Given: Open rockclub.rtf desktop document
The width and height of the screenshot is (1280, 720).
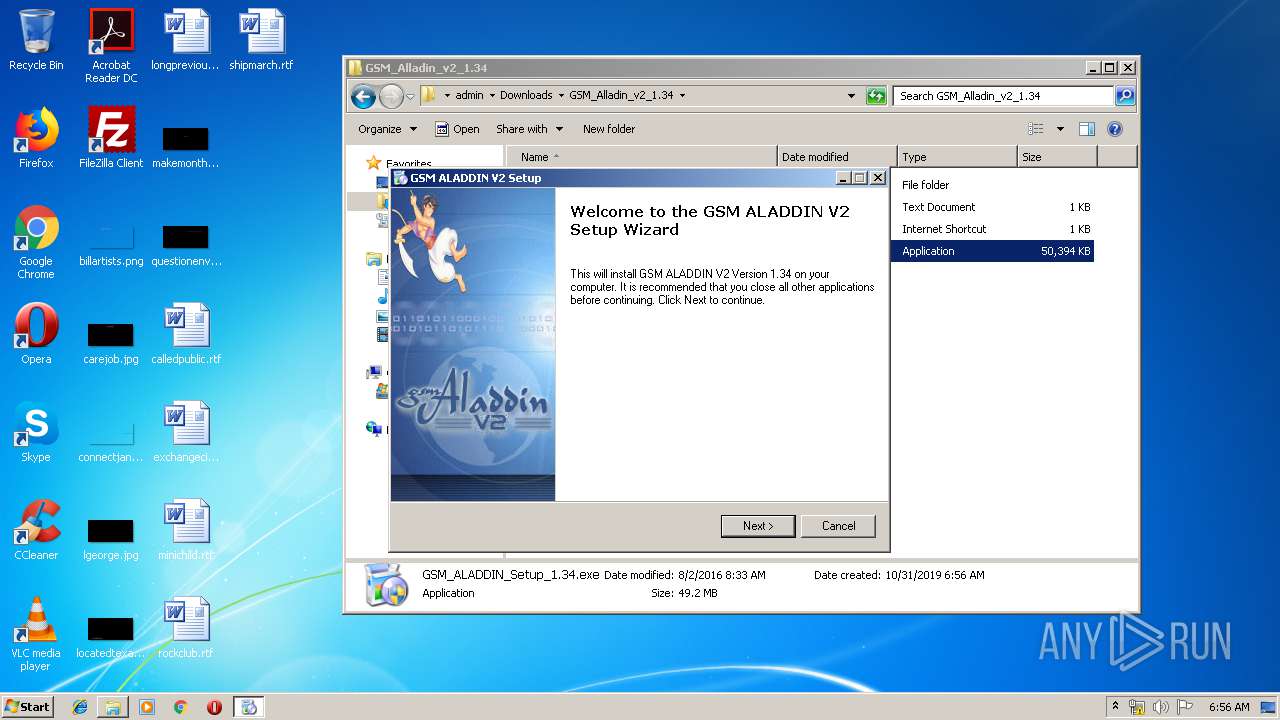Looking at the screenshot, I should [186, 629].
